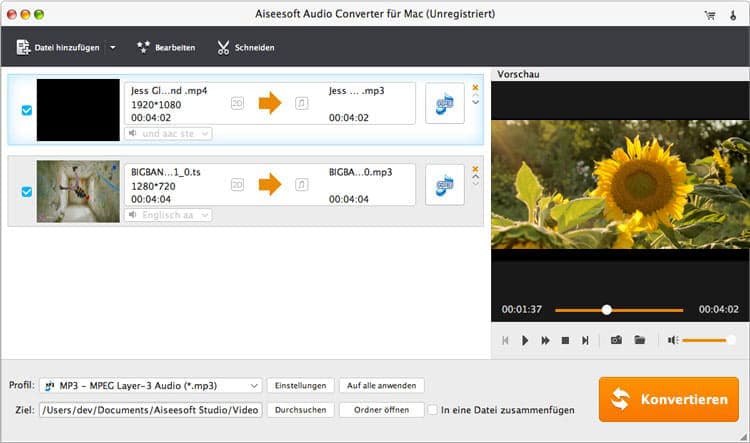Image resolution: width=750 pixels, height=443 pixels.
Task: Adjust the preview volume slider
Action: pos(708,340)
